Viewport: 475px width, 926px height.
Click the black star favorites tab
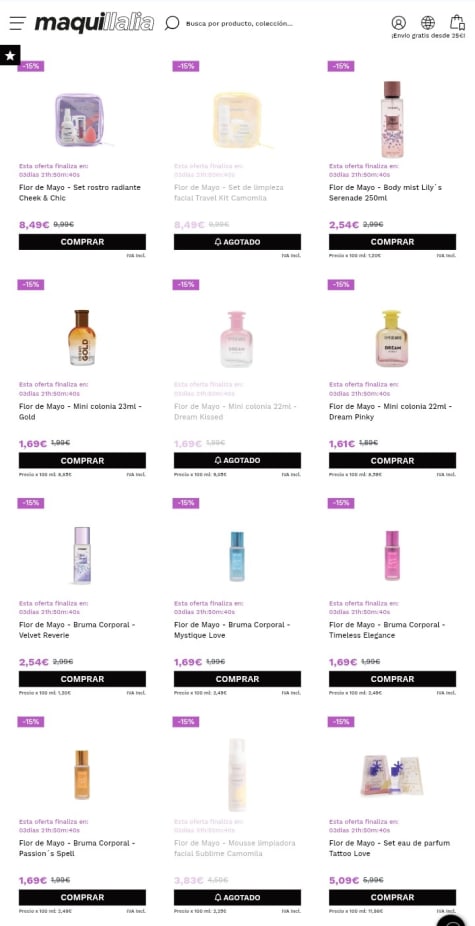point(9,56)
